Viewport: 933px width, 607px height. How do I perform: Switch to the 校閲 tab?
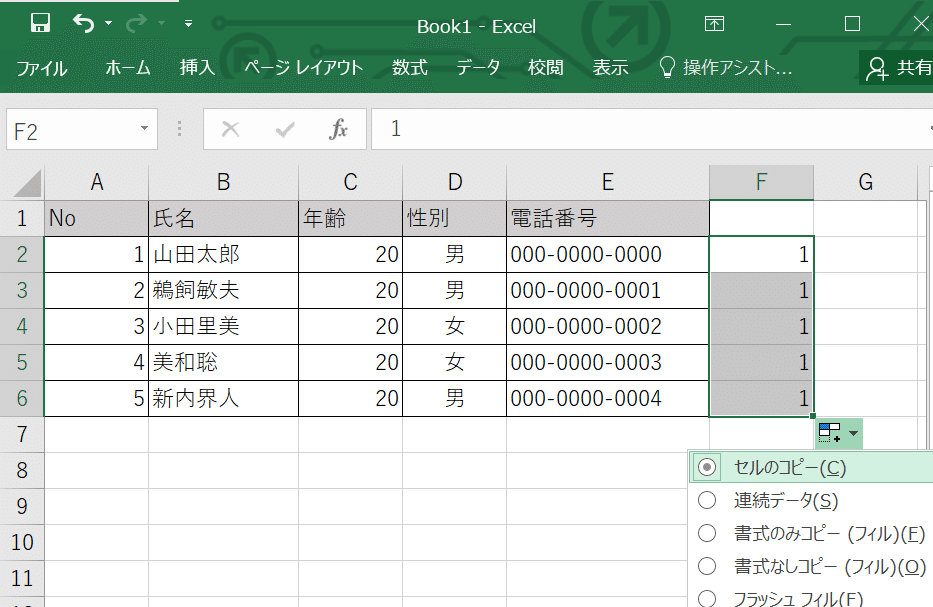click(x=545, y=68)
